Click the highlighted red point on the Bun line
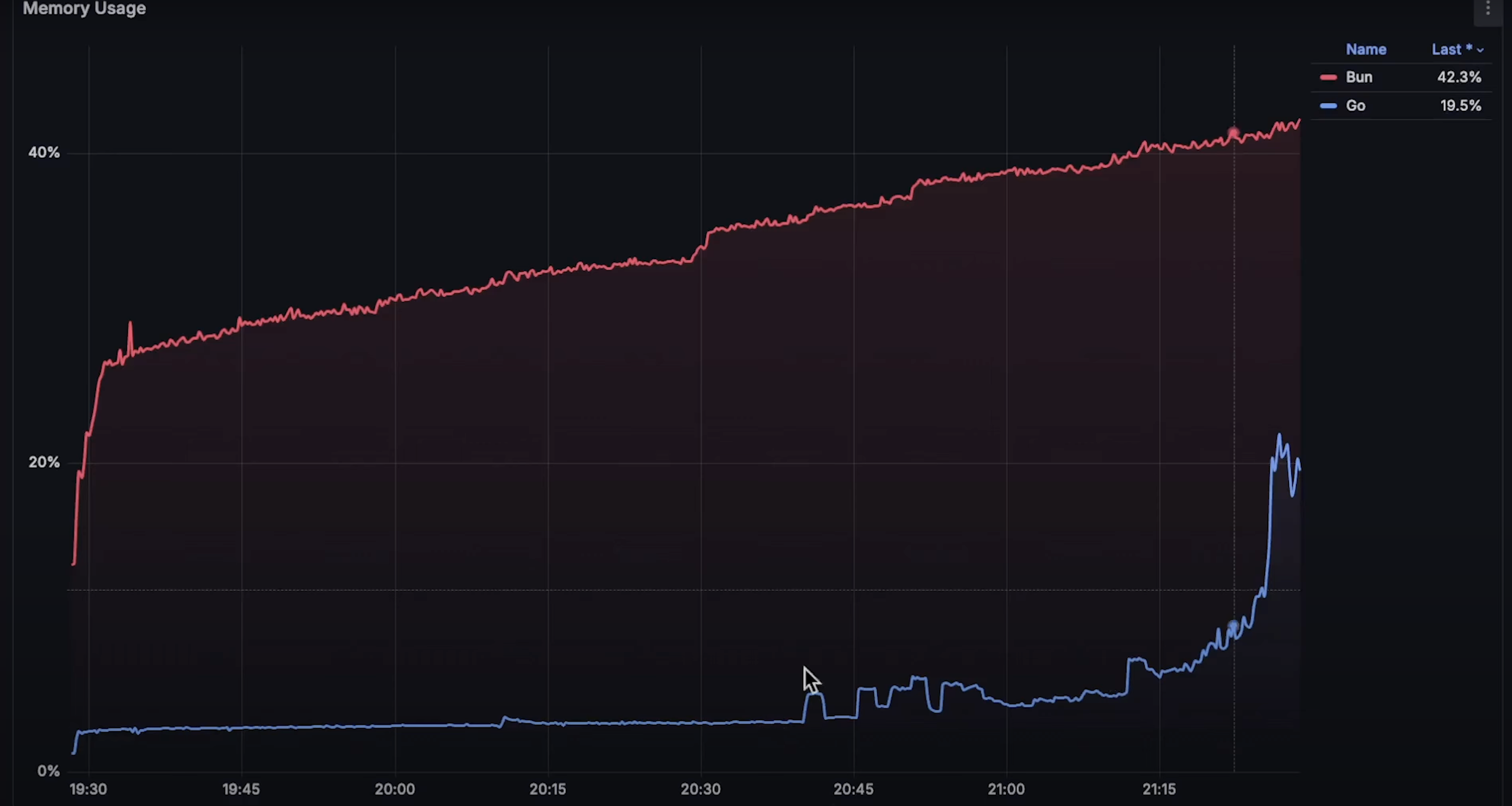 pyautogui.click(x=1233, y=133)
